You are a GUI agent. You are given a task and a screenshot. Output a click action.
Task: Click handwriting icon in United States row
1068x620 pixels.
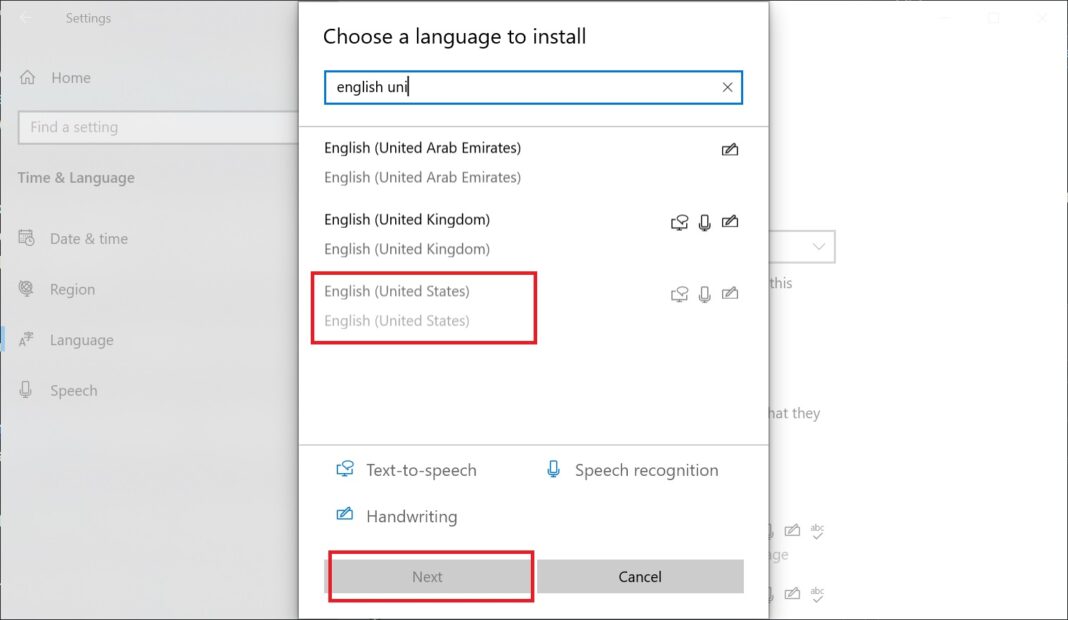730,294
